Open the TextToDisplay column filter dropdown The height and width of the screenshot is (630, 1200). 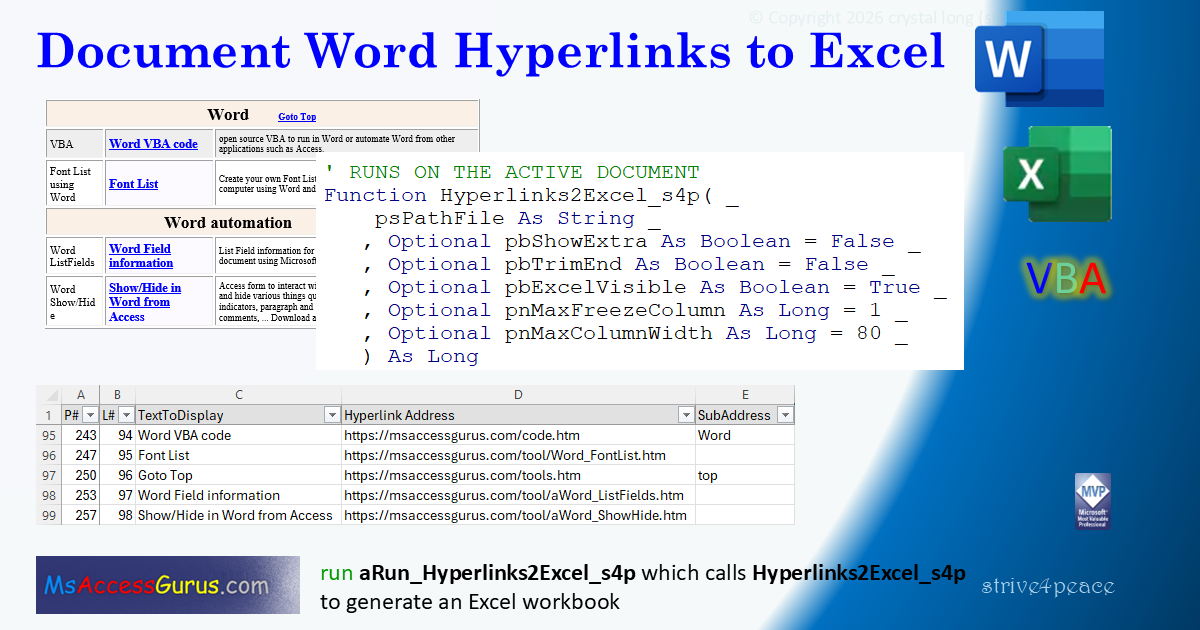coord(332,414)
